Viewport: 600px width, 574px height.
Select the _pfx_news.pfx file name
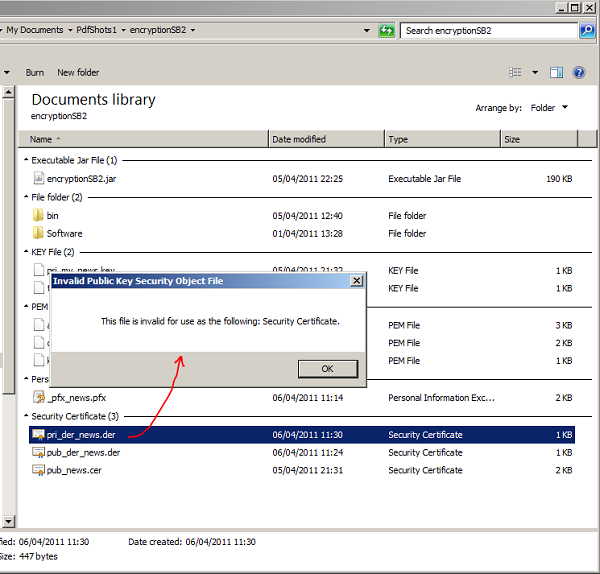[x=77, y=398]
